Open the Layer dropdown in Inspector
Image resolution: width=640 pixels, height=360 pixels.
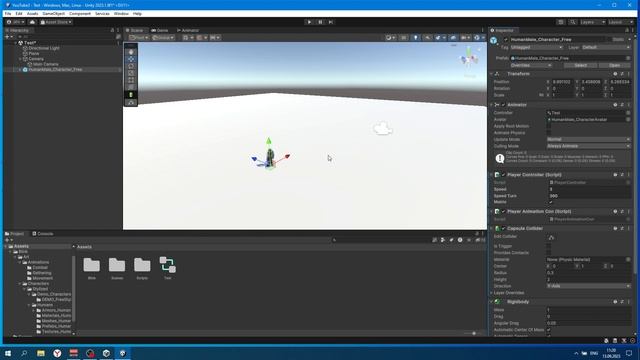click(606, 47)
